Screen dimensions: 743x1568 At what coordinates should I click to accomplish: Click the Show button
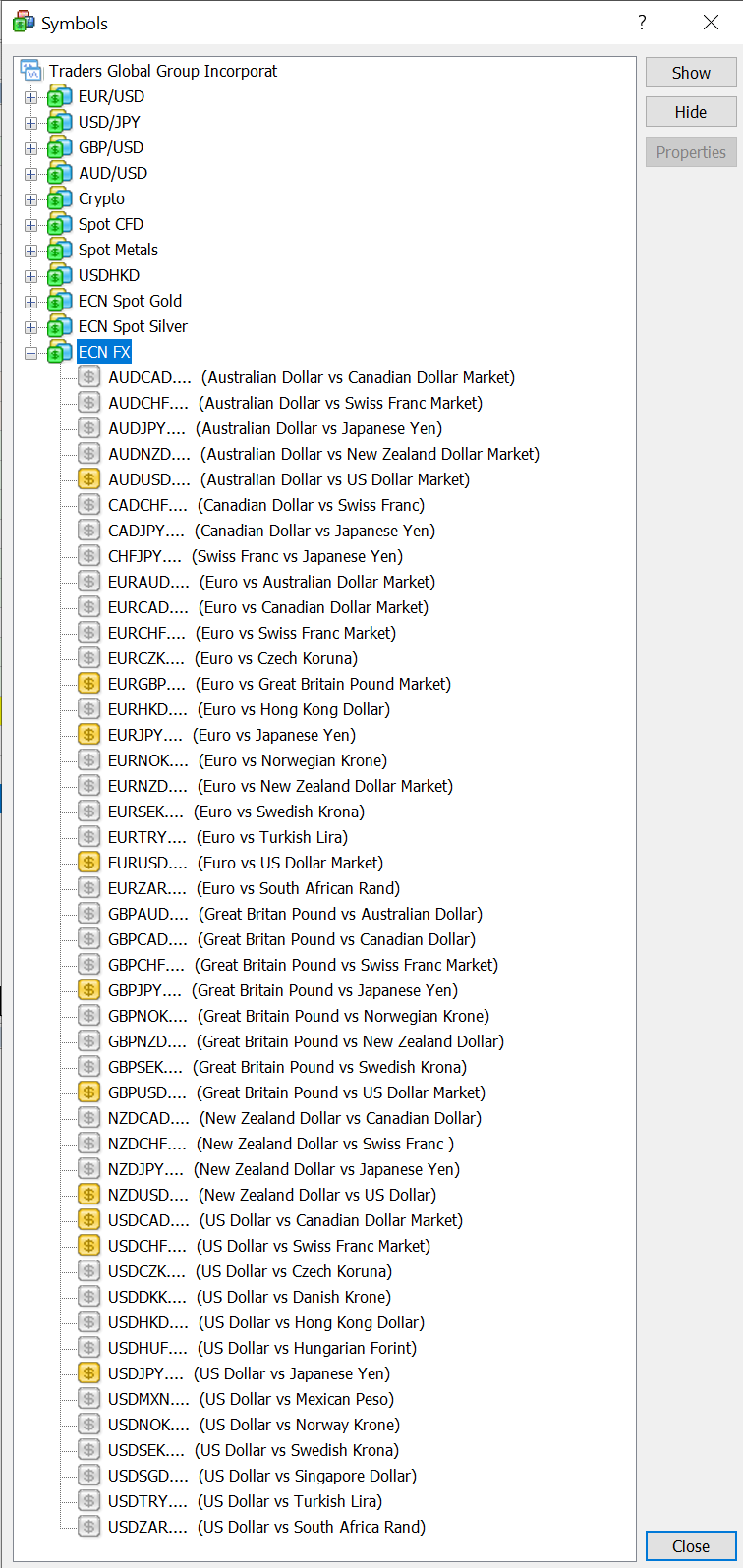pyautogui.click(x=691, y=73)
